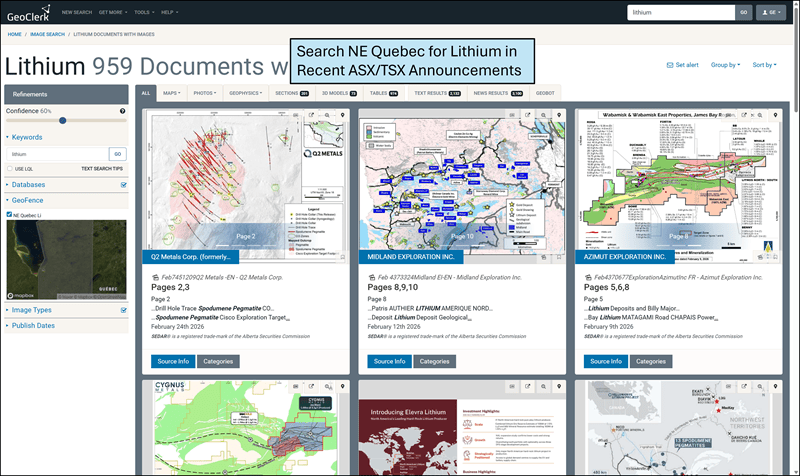Expand the Image Types refinement section

click(x=31, y=310)
